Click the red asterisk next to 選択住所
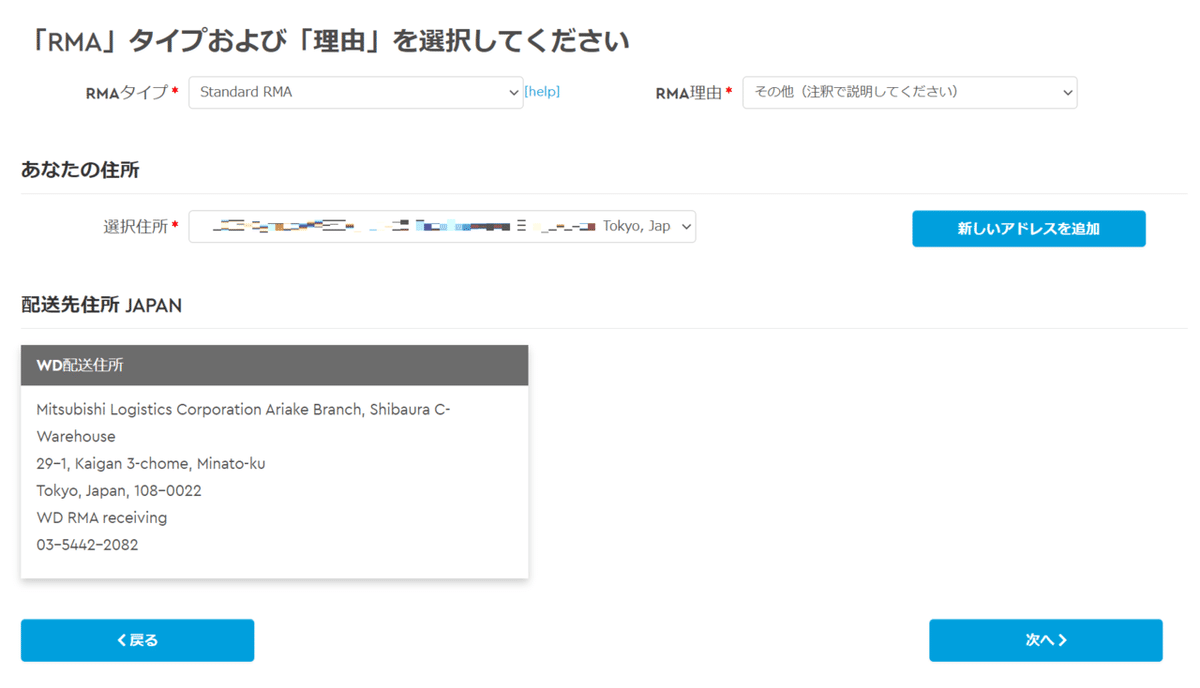This screenshot has width=1200, height=688. point(177,226)
